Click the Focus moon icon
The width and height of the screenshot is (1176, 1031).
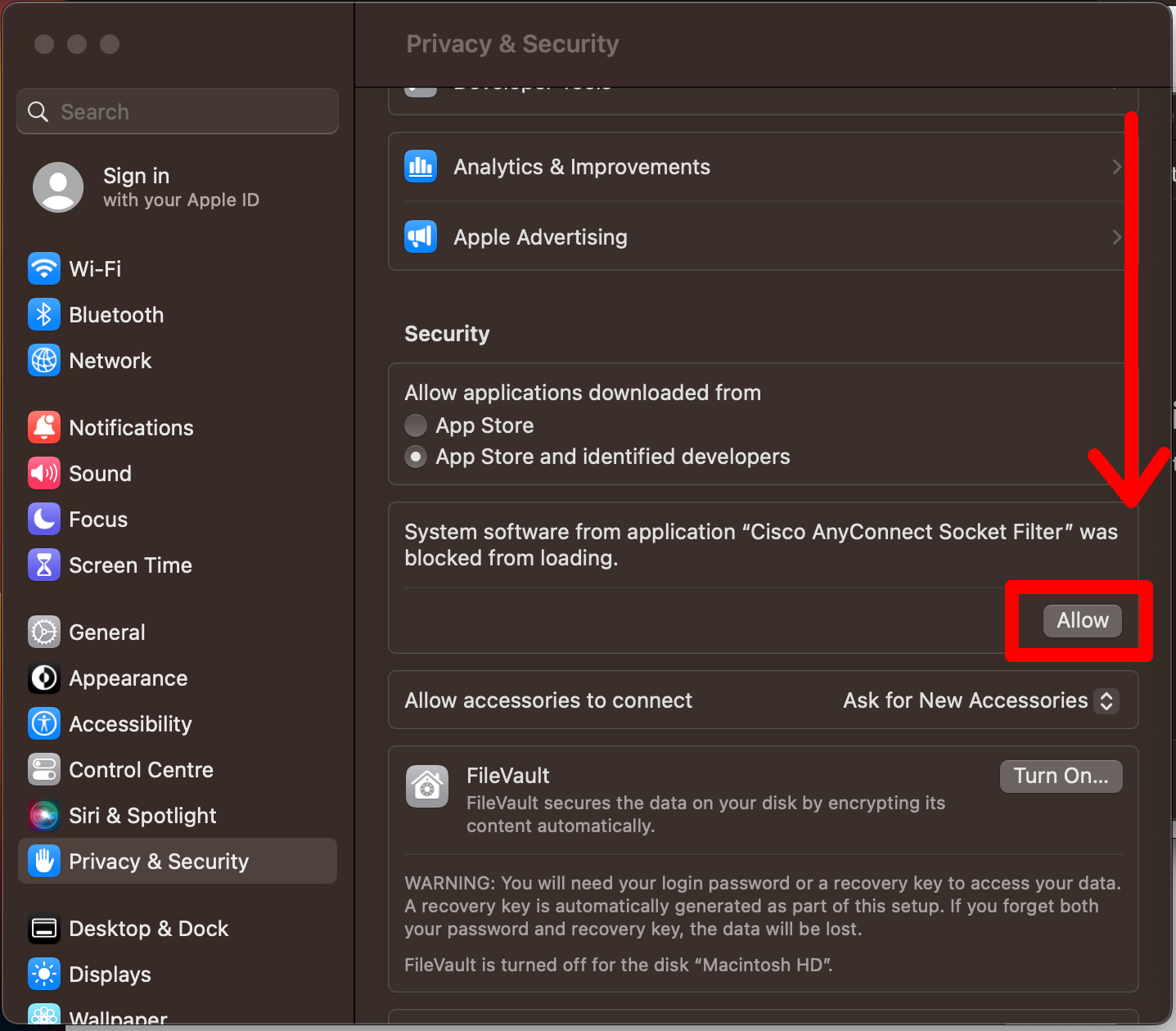(x=43, y=519)
